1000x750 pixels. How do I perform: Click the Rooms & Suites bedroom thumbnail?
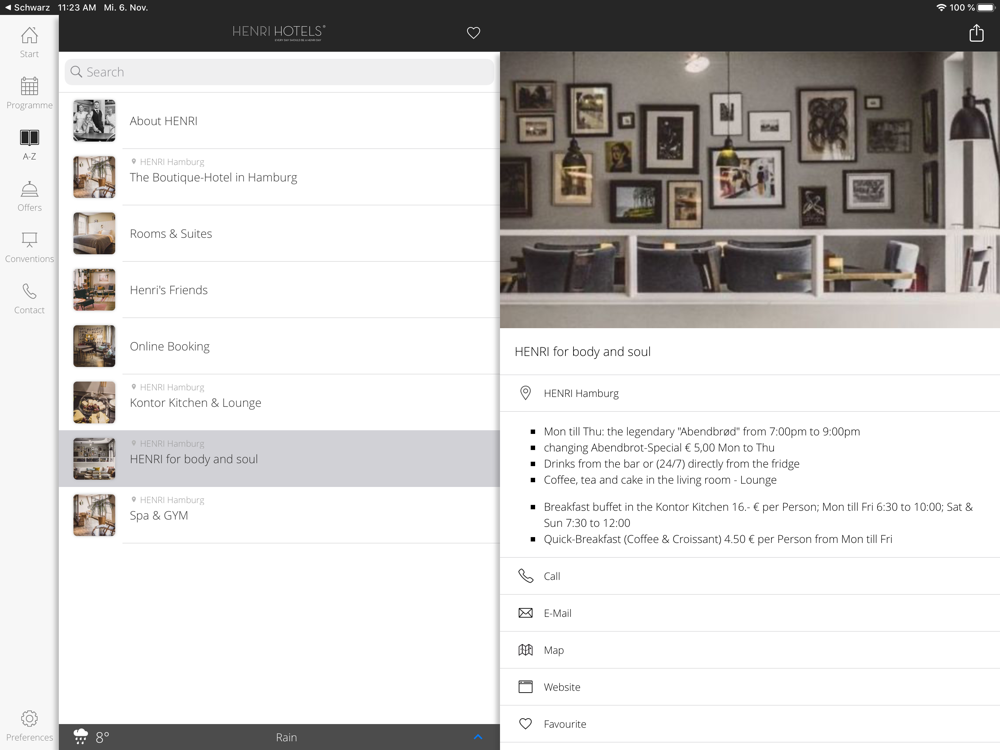(x=94, y=233)
